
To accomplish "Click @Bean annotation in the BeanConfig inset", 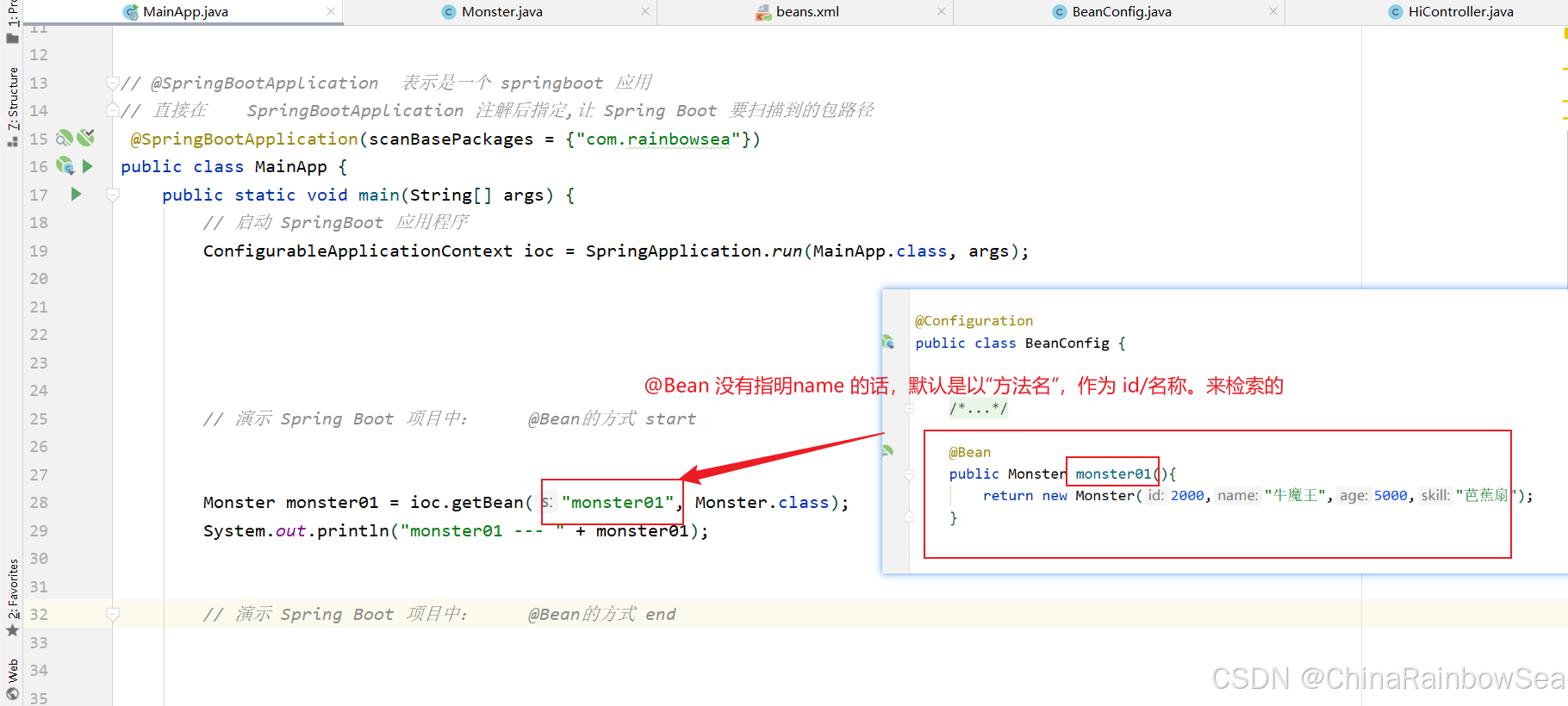I will pyautogui.click(x=969, y=452).
